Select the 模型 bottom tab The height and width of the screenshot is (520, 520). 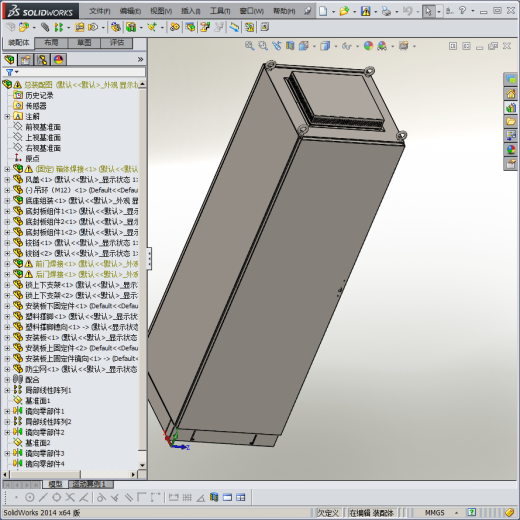[x=55, y=484]
